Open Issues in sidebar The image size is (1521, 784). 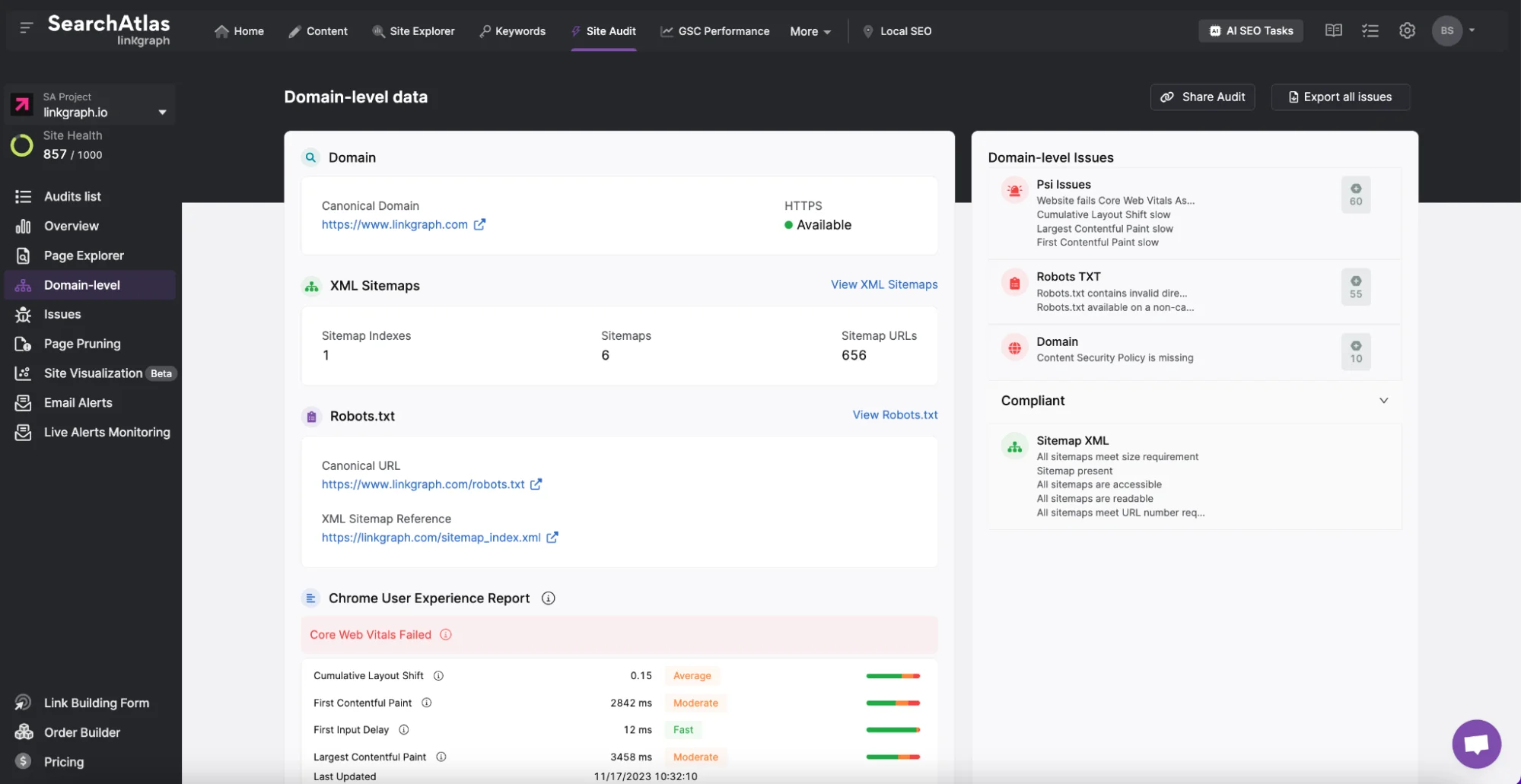tap(90, 314)
